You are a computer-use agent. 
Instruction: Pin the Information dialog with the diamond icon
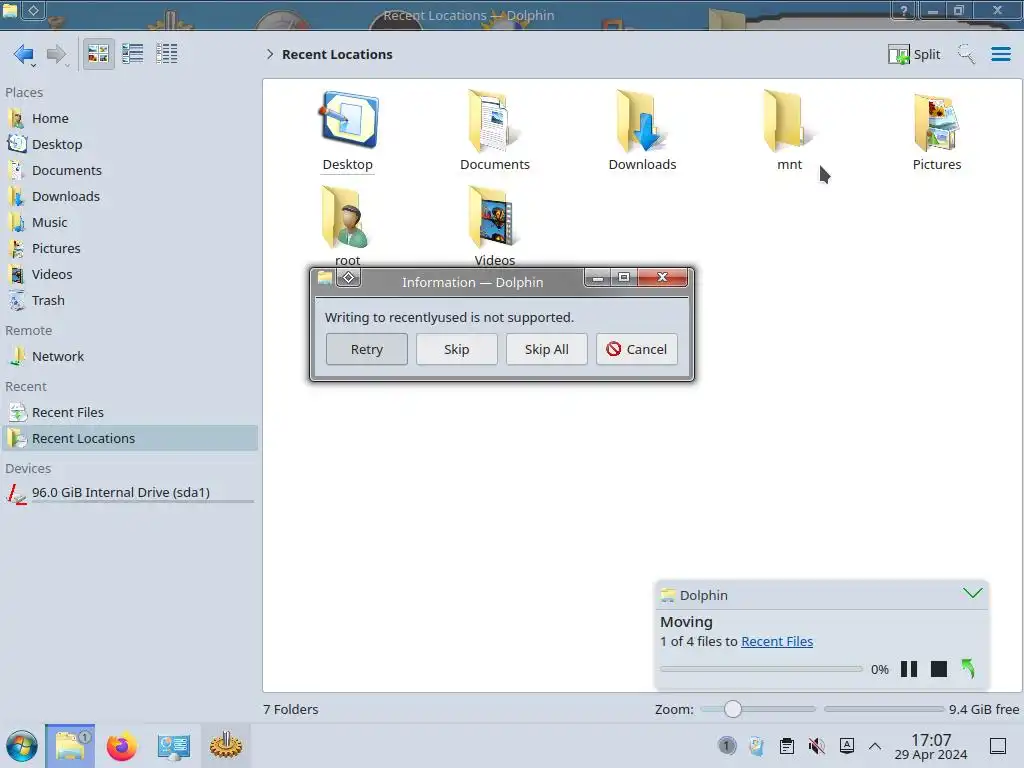click(349, 278)
